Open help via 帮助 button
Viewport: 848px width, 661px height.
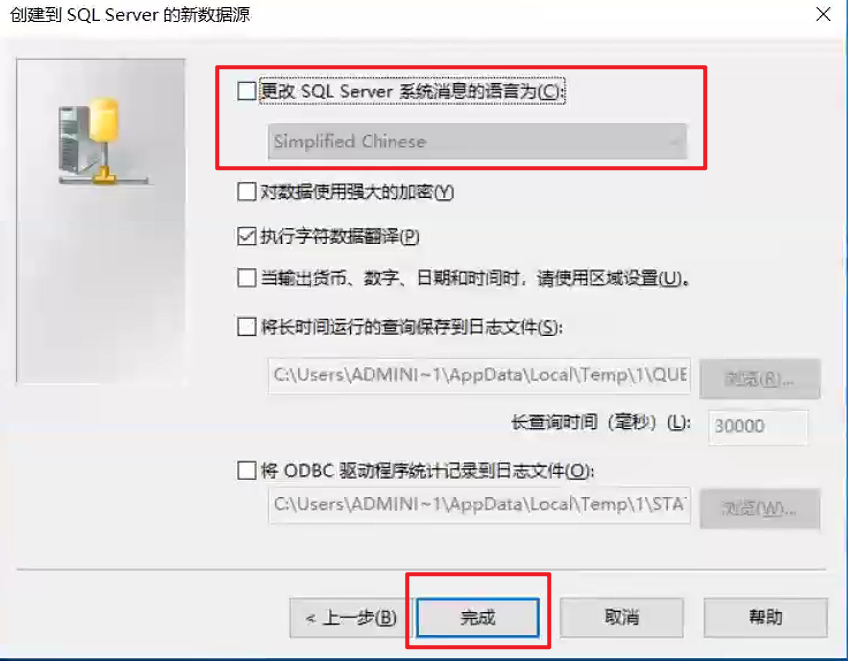point(766,617)
